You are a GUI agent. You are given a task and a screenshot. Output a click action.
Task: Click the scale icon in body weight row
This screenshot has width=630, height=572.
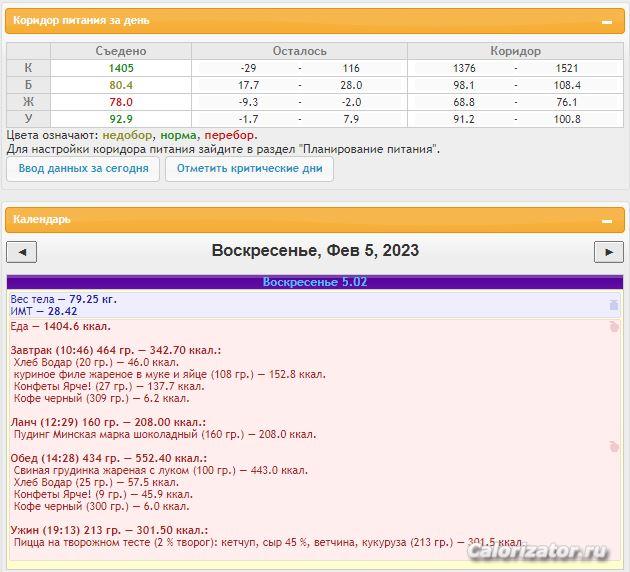pos(614,304)
